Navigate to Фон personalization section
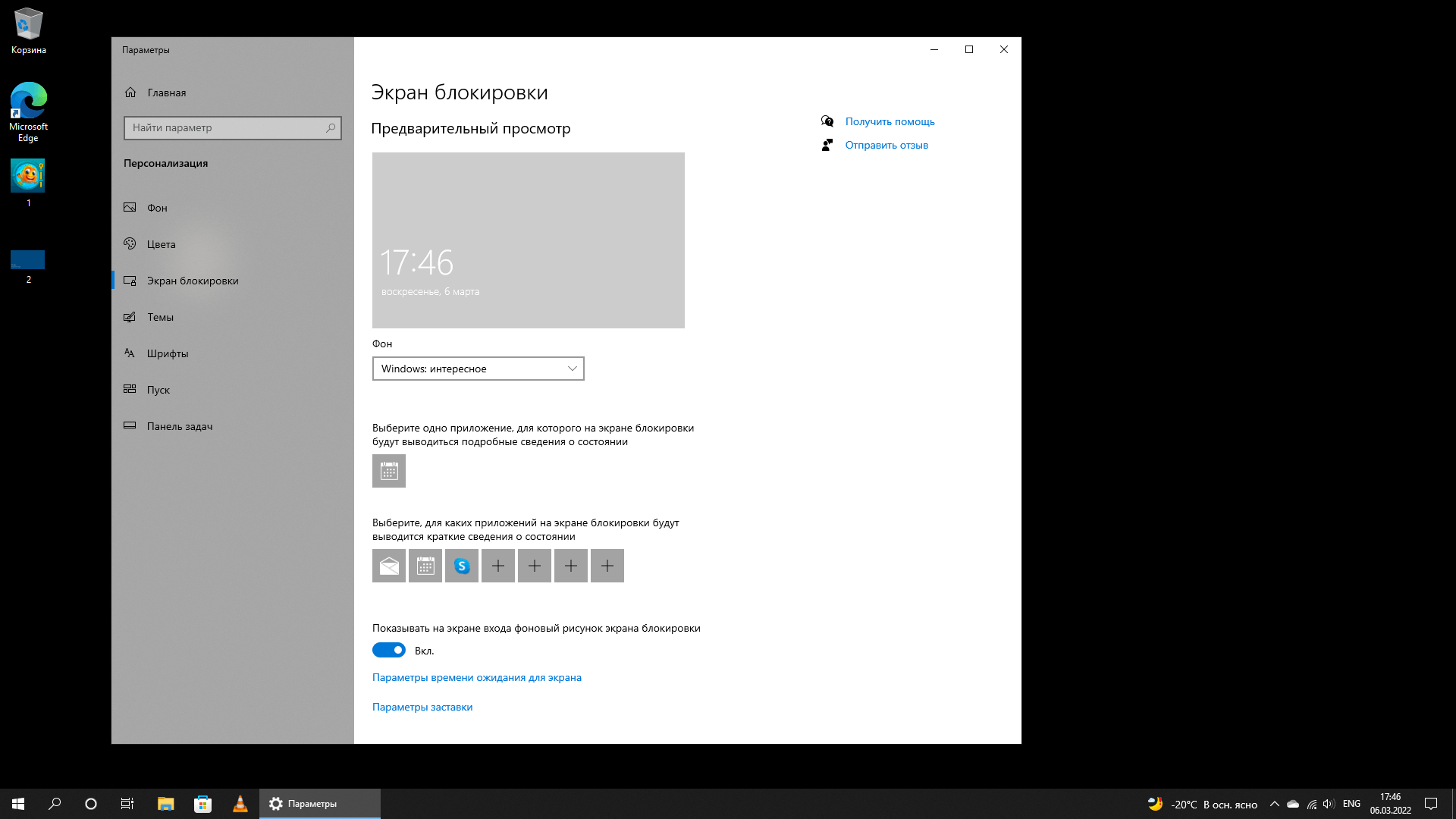1456x819 pixels. pos(157,207)
